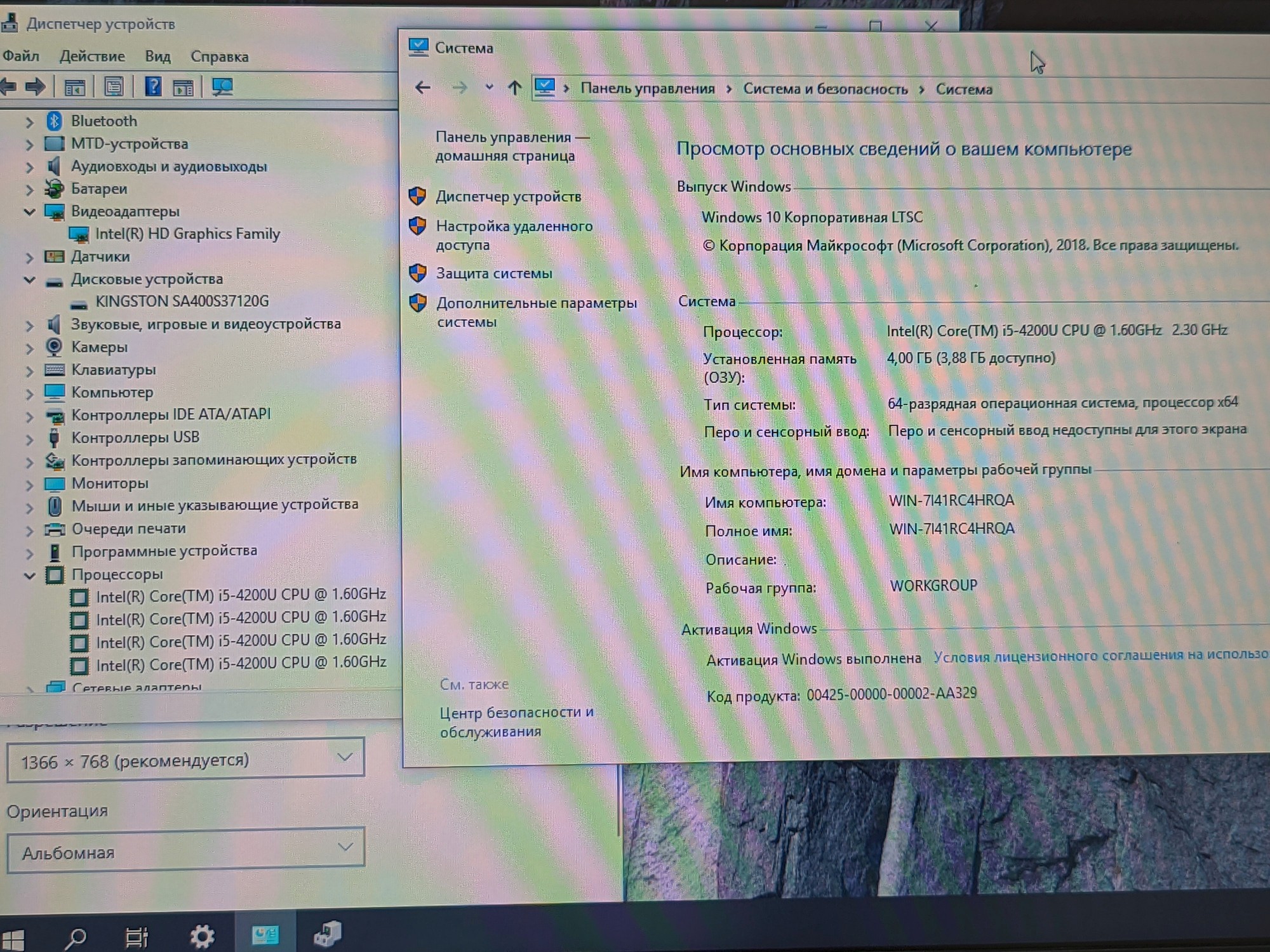Open Диспетчер устройств link
This screenshot has width=1270, height=952.
click(508, 197)
